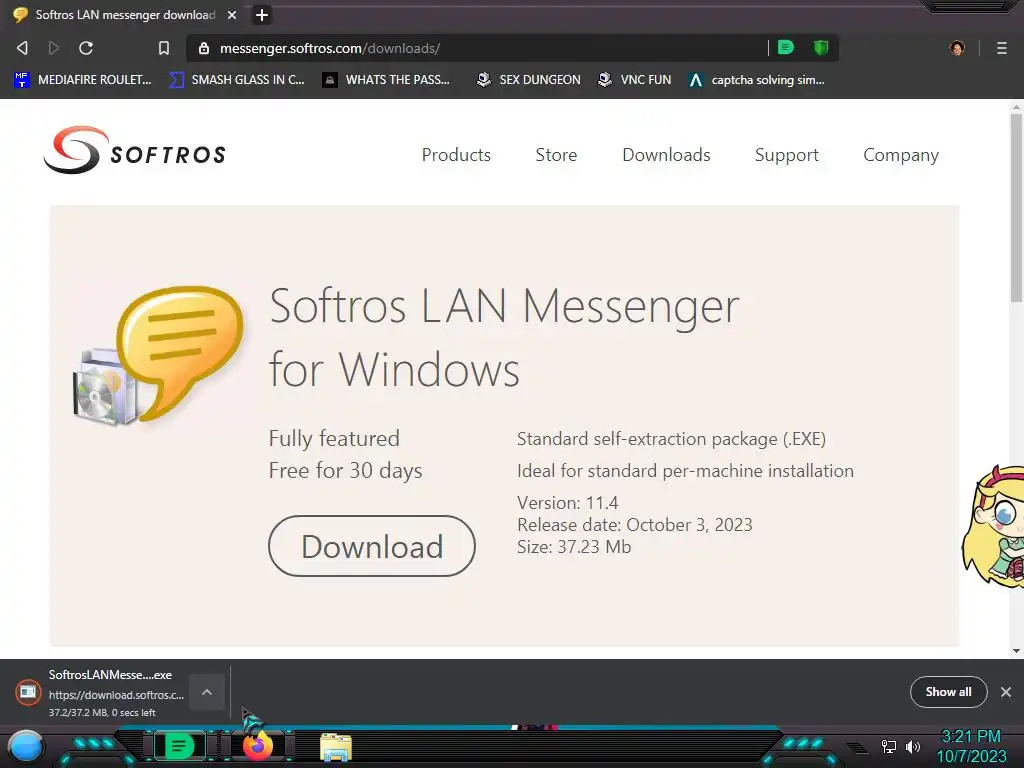Open the SMASH GLASS IN C... bookmark
This screenshot has height=768, width=1024.
point(236,80)
